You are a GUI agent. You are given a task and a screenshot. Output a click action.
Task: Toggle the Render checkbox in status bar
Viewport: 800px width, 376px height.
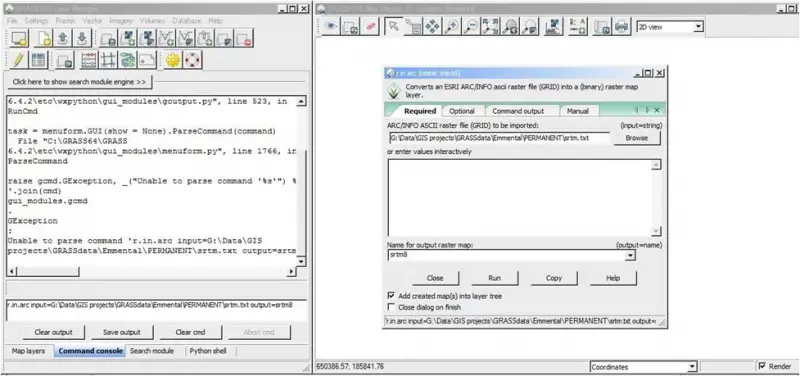[762, 366]
